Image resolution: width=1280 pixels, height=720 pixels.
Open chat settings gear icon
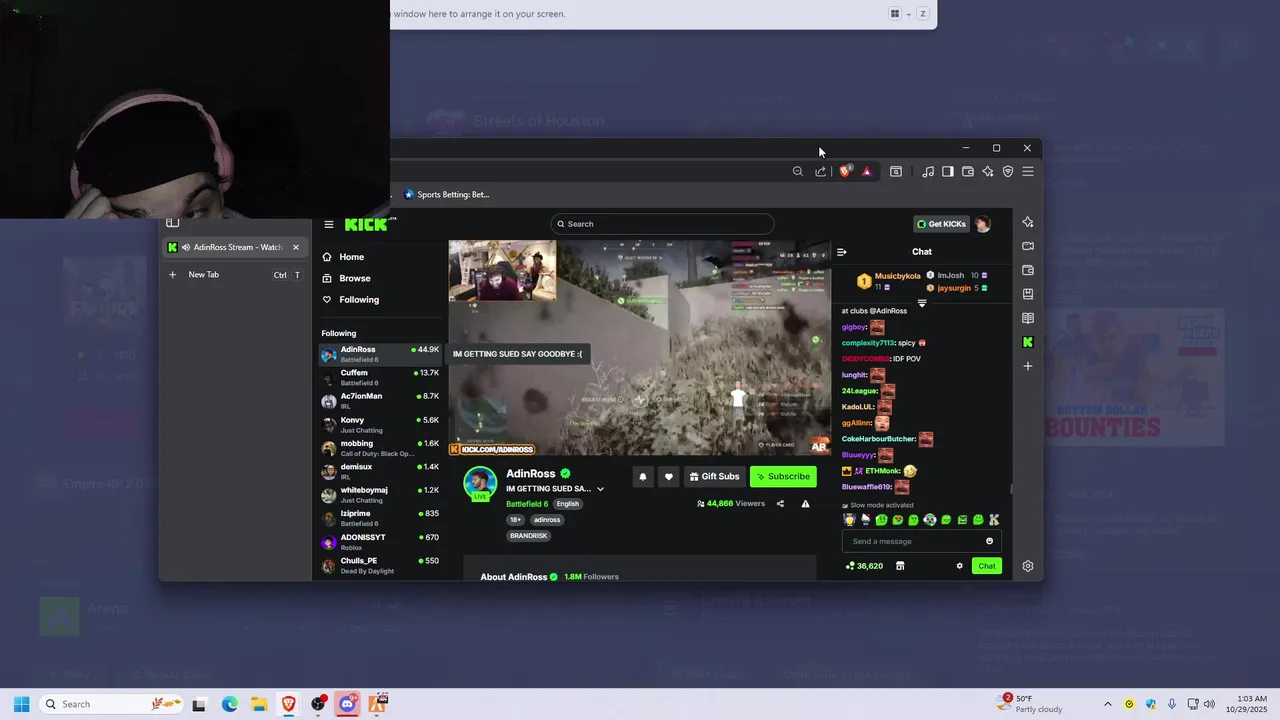pyautogui.click(x=960, y=566)
